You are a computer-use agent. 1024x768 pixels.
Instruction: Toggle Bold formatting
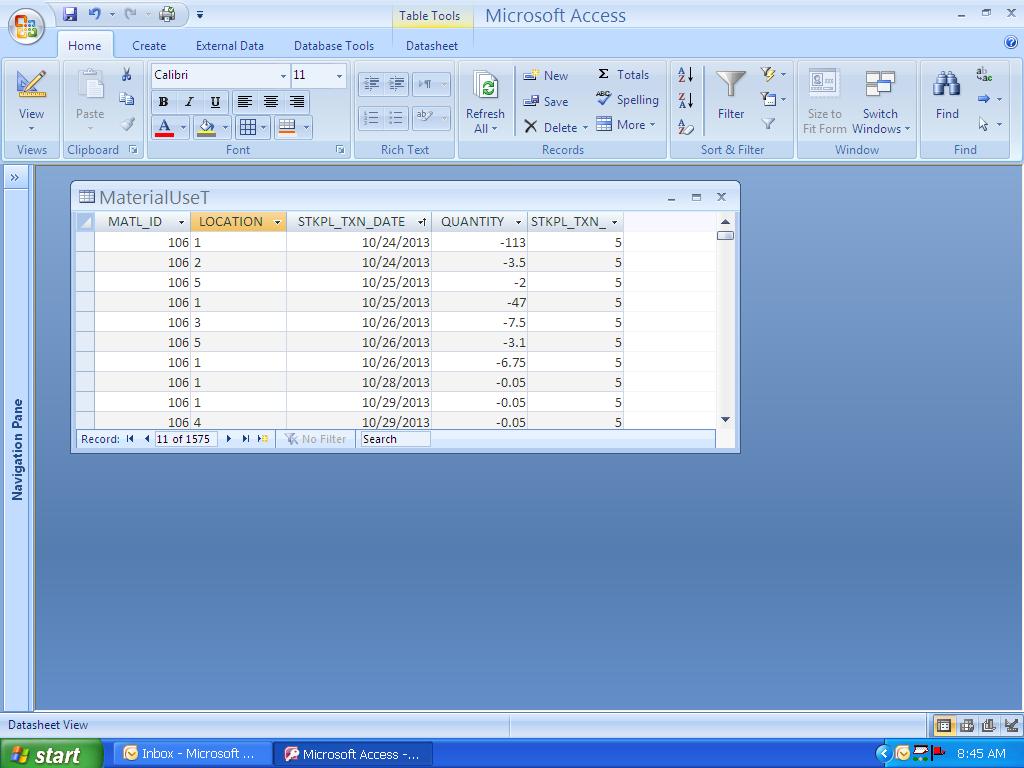click(163, 102)
